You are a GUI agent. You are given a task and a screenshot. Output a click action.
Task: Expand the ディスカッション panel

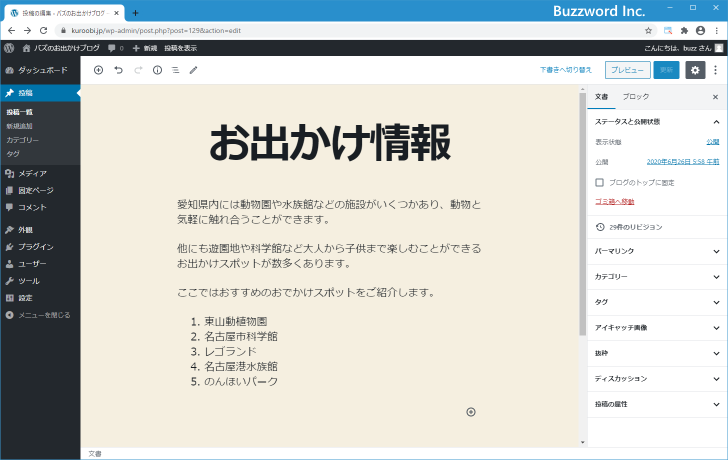[657, 379]
